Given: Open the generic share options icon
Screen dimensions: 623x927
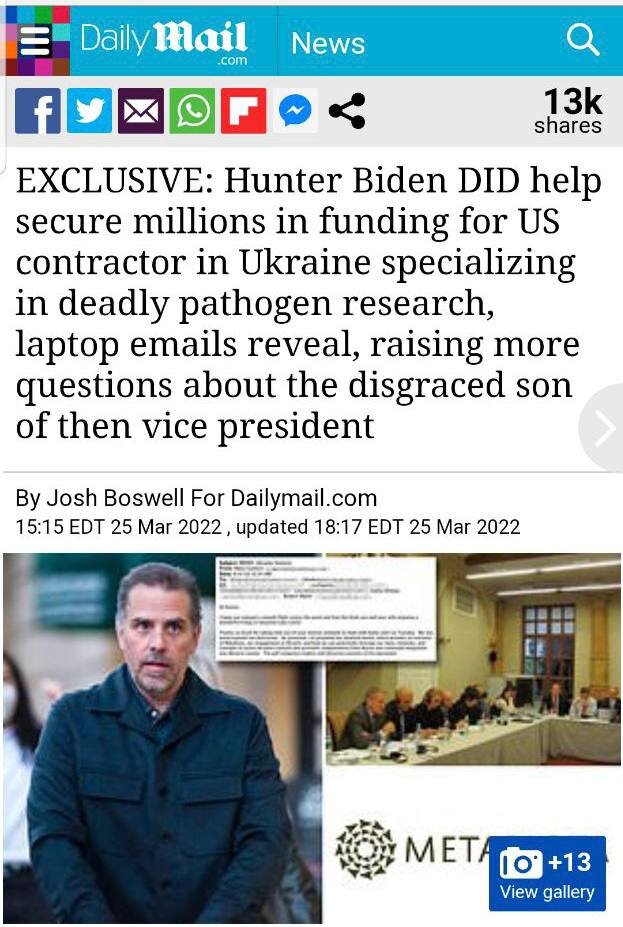Looking at the screenshot, I should (347, 111).
